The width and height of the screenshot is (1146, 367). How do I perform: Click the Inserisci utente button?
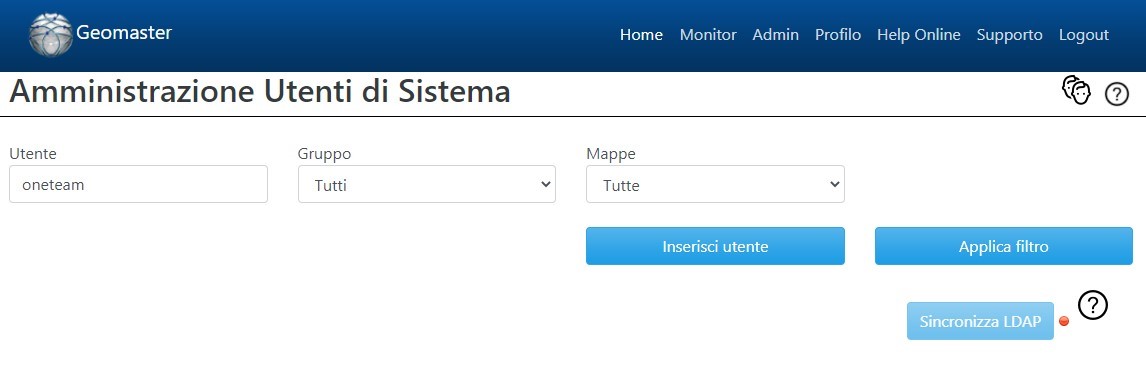pyautogui.click(x=716, y=246)
